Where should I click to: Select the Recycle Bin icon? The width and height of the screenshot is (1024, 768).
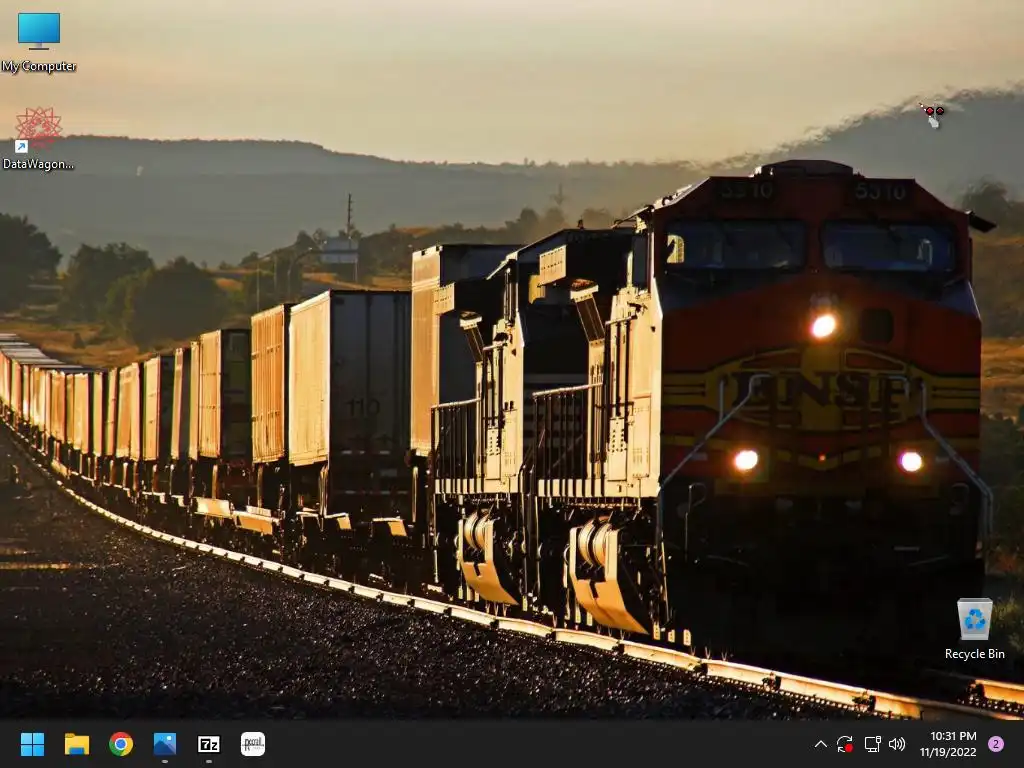[974, 628]
